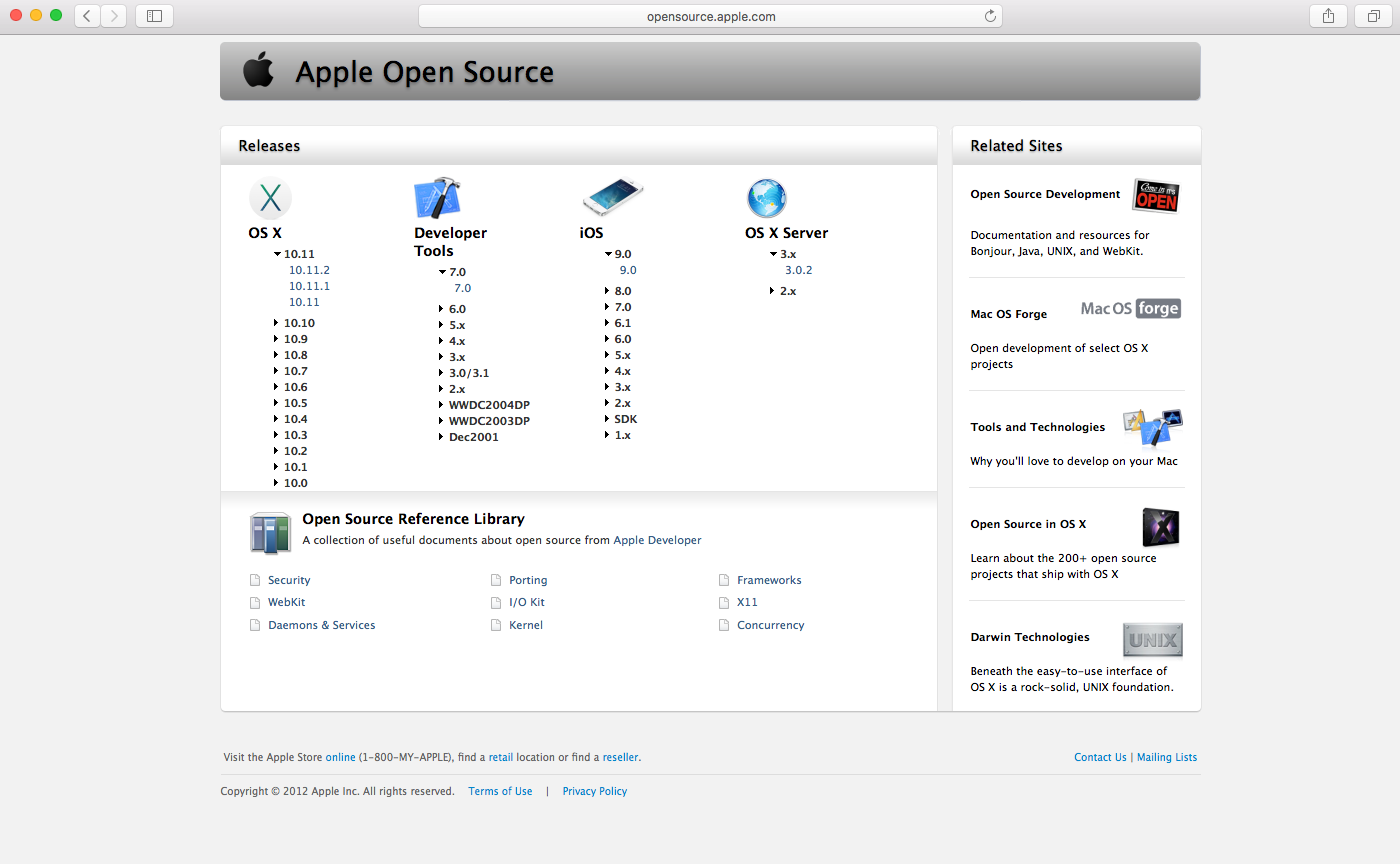
Task: Follow the reseller link in footer
Action: [620, 757]
